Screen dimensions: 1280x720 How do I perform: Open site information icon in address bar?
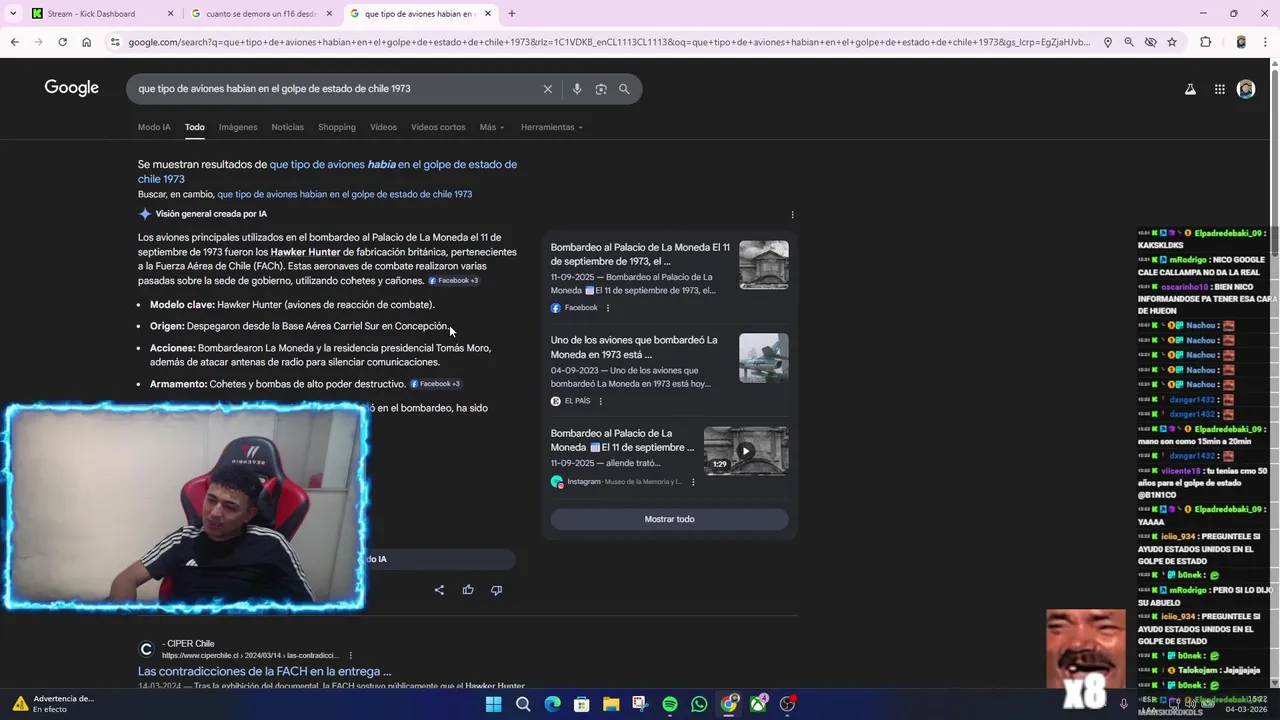115,42
